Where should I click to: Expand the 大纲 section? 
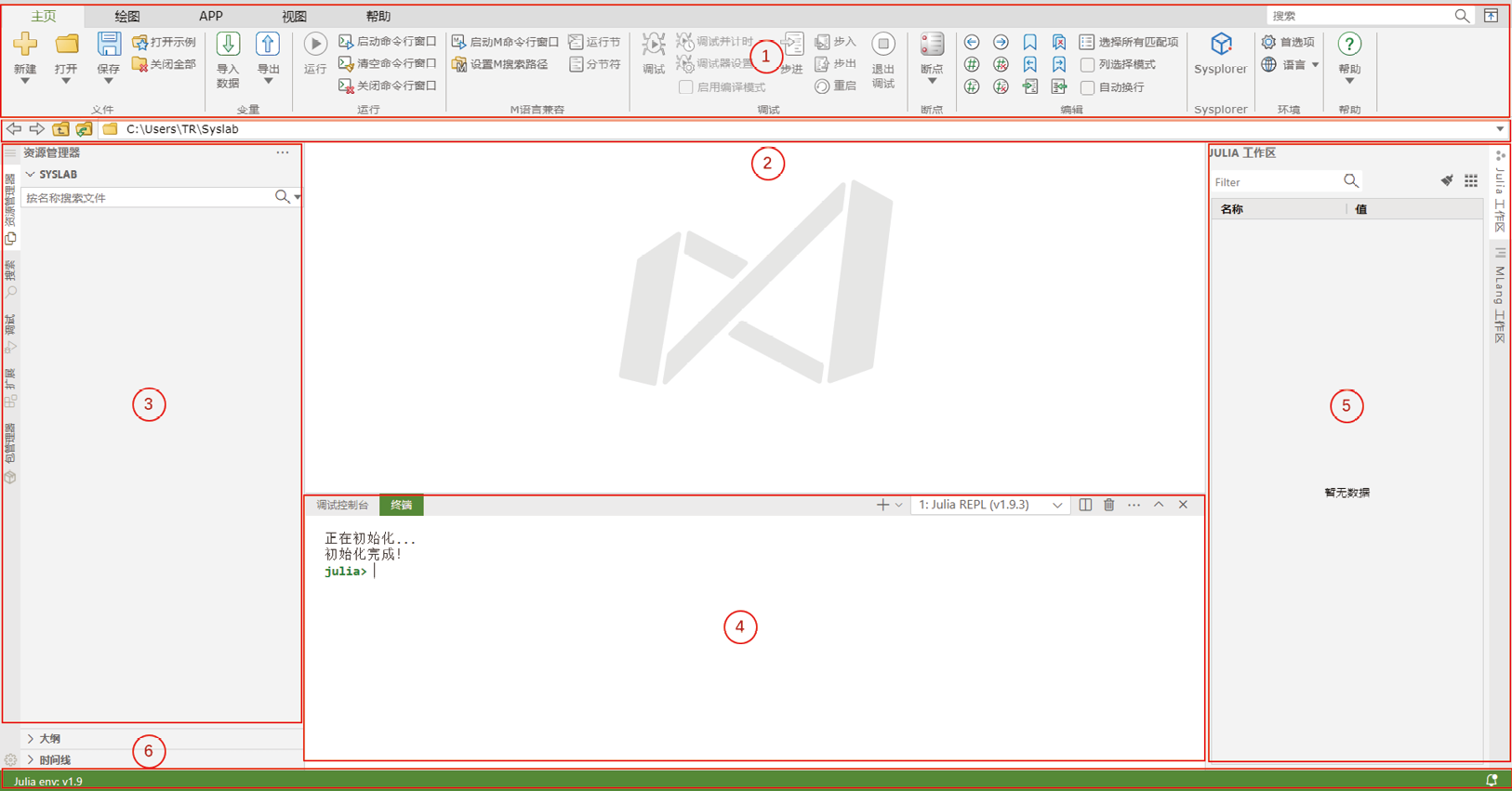coord(31,739)
